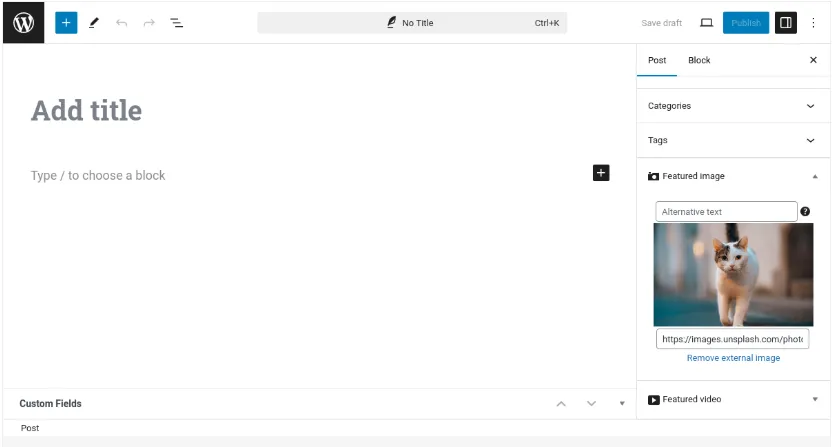This screenshot has width=839, height=447.
Task: Click the alternative text help icon
Action: pyautogui.click(x=805, y=211)
